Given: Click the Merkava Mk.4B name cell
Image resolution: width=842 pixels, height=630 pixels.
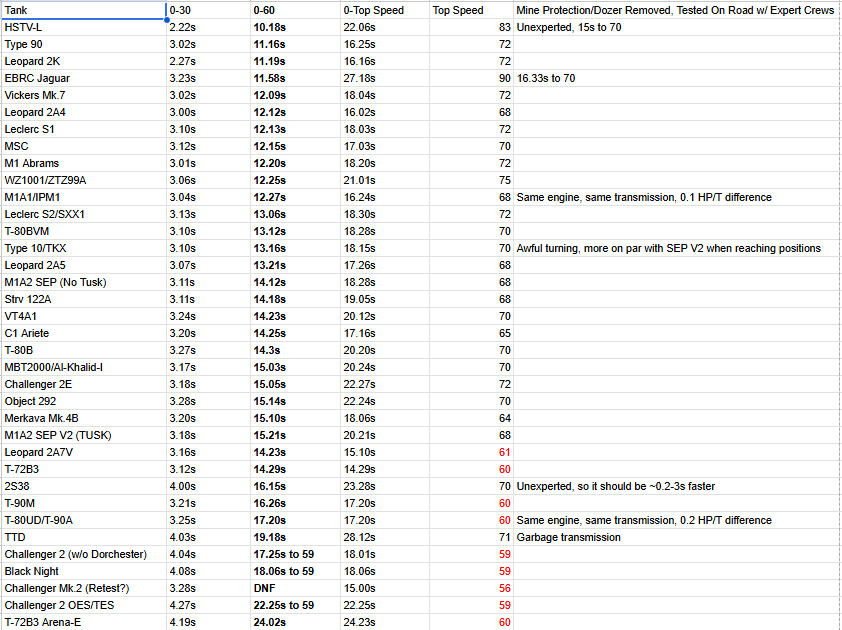Looking at the screenshot, I should tap(83, 418).
